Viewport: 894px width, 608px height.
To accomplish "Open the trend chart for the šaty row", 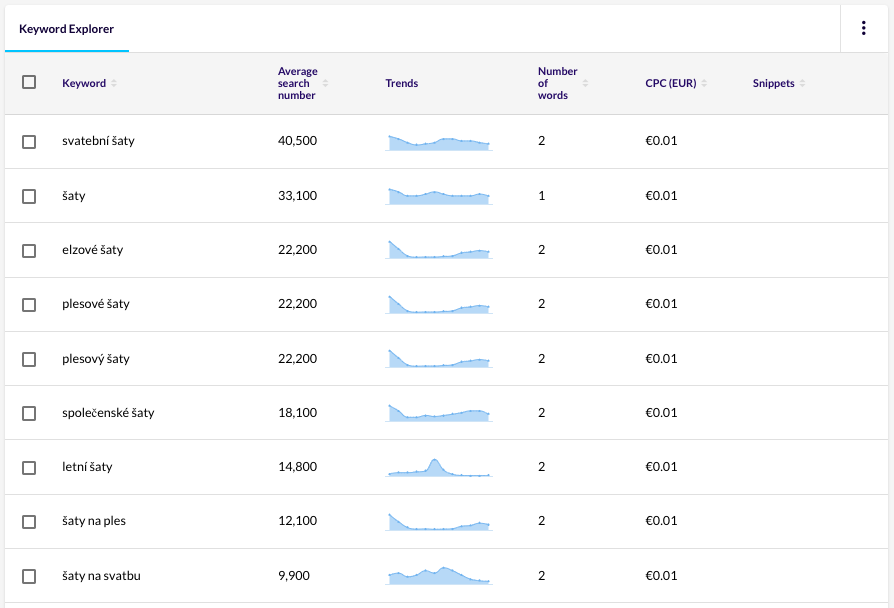I will tap(438, 196).
